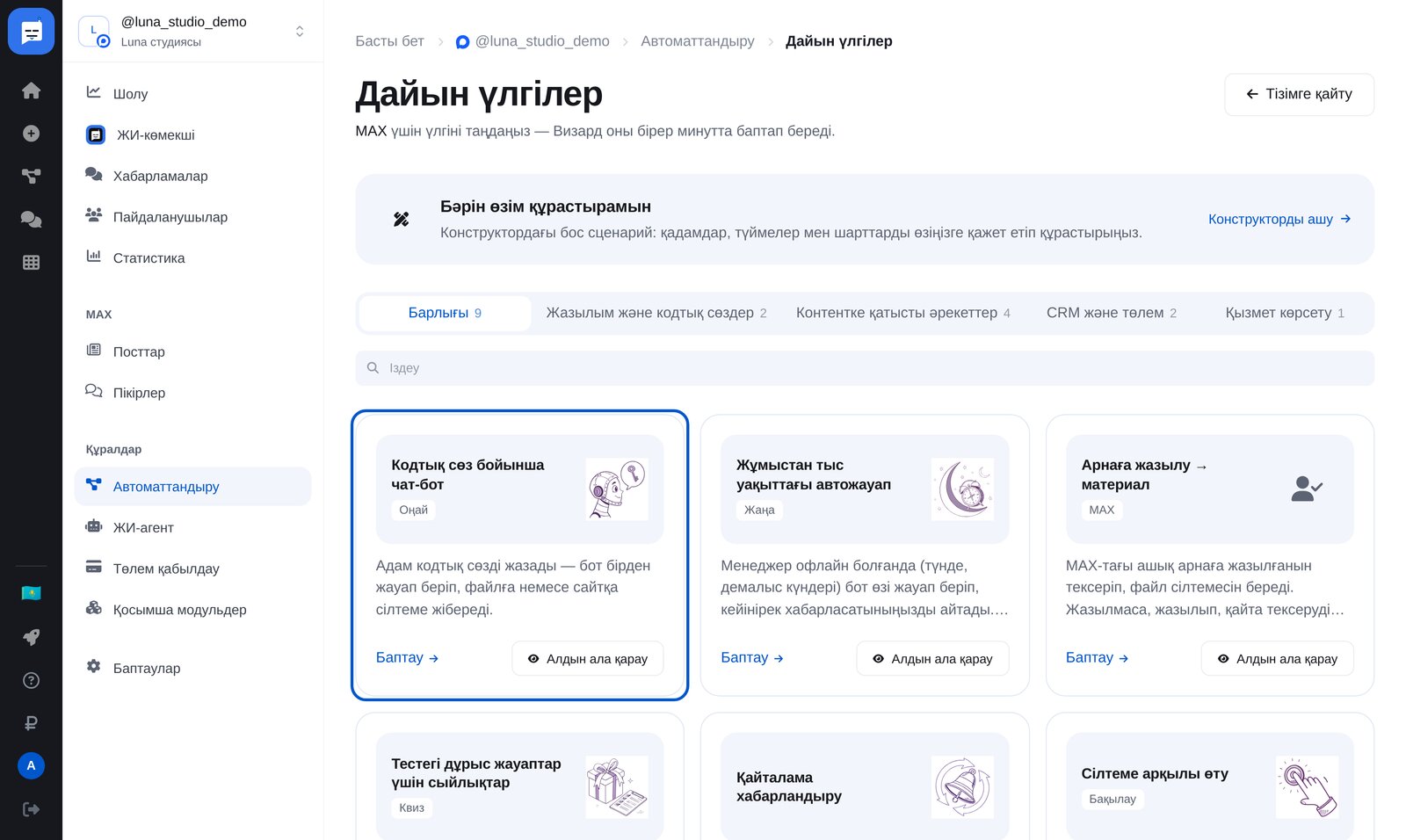Open the "Конструкторды ашу" link
This screenshot has width=1406, height=840.
1279,219
